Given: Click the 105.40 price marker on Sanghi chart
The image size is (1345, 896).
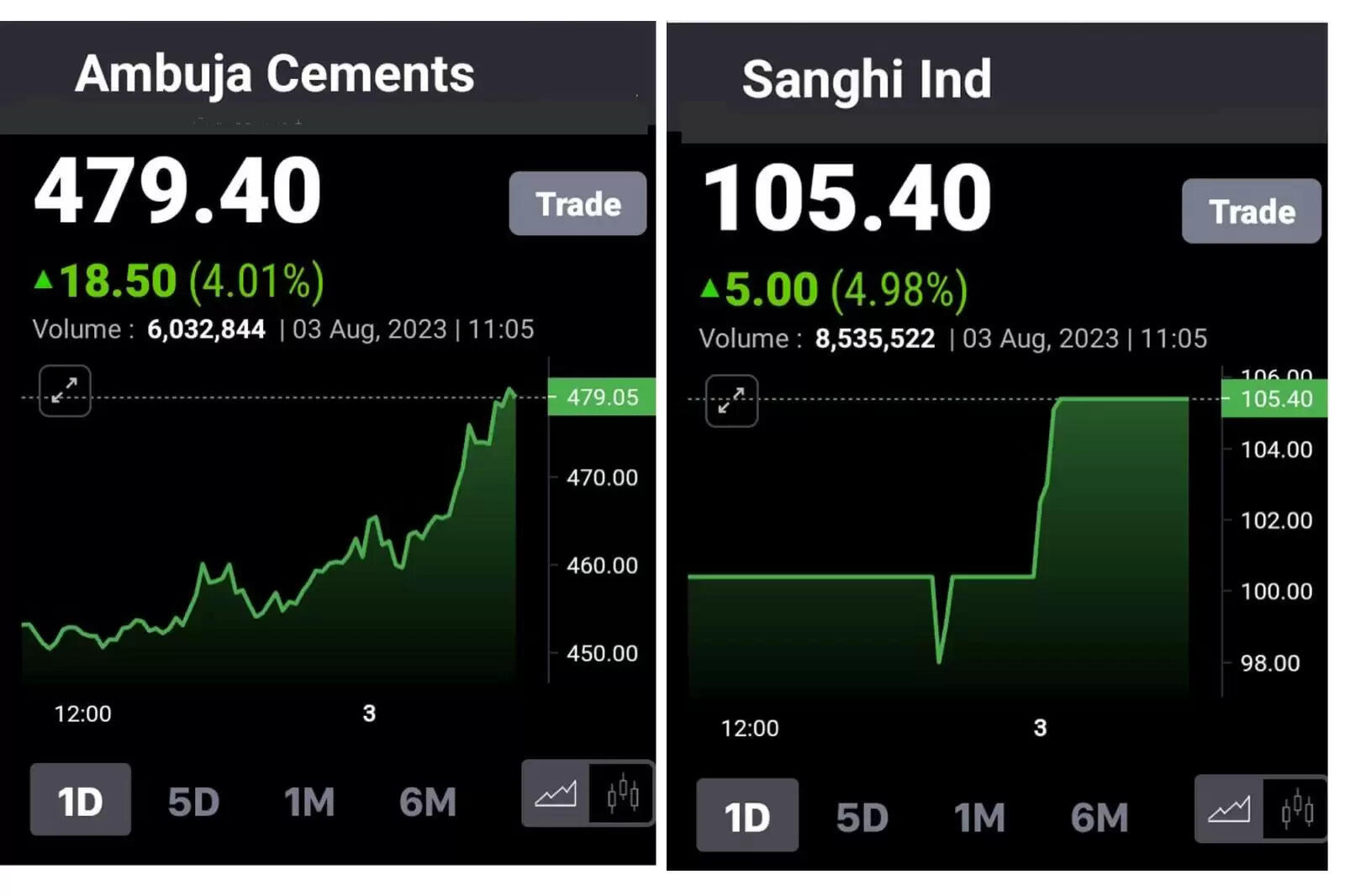Looking at the screenshot, I should coord(1275,399).
